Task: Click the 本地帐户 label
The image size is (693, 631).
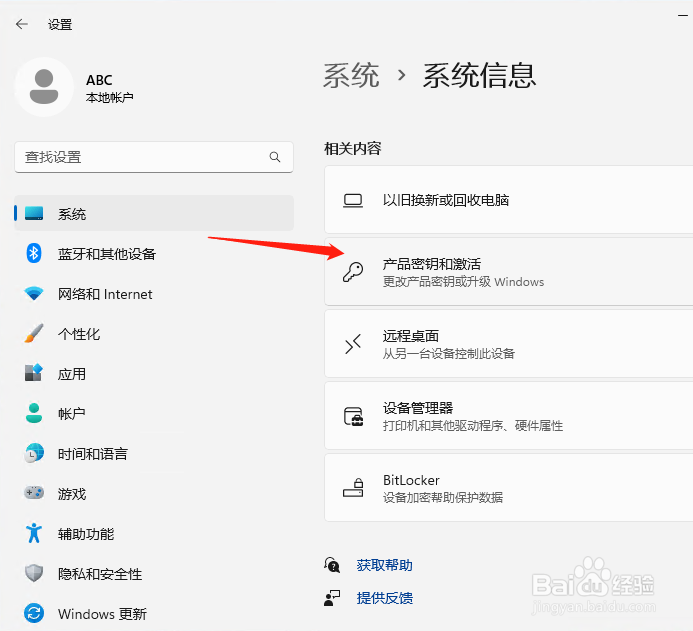Action: (x=110, y=97)
